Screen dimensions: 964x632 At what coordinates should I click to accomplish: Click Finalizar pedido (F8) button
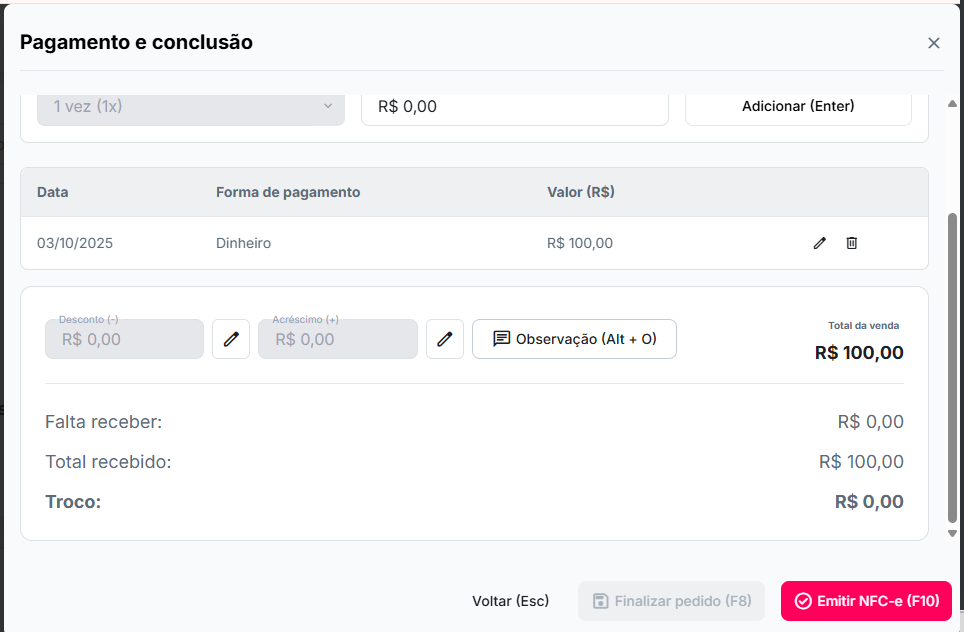(671, 601)
